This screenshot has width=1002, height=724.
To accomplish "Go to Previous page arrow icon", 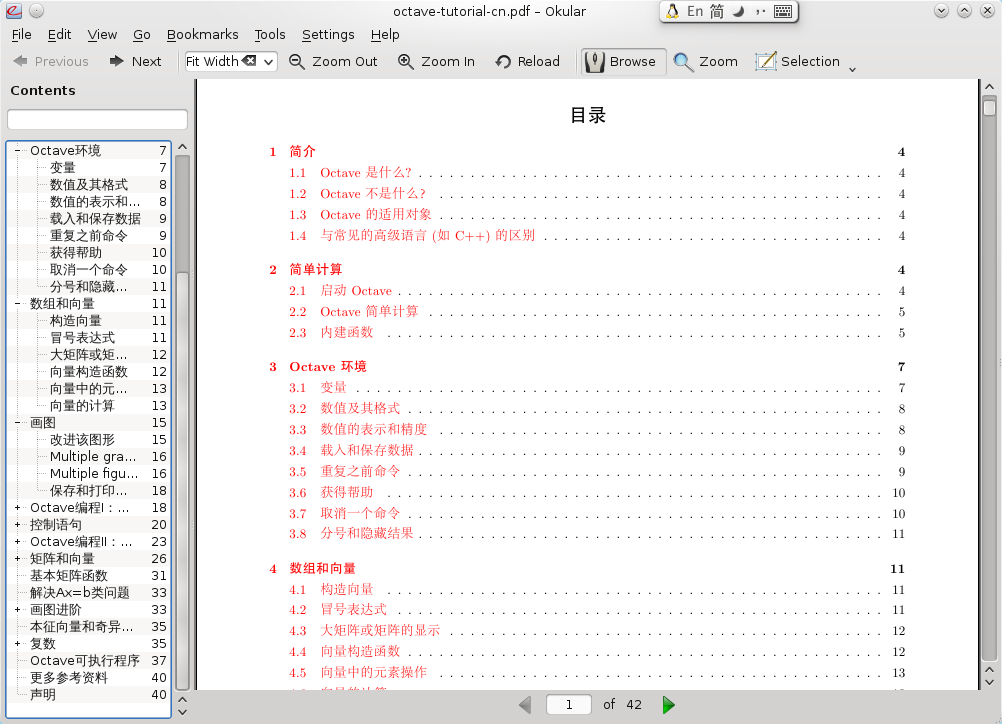I will (x=20, y=61).
